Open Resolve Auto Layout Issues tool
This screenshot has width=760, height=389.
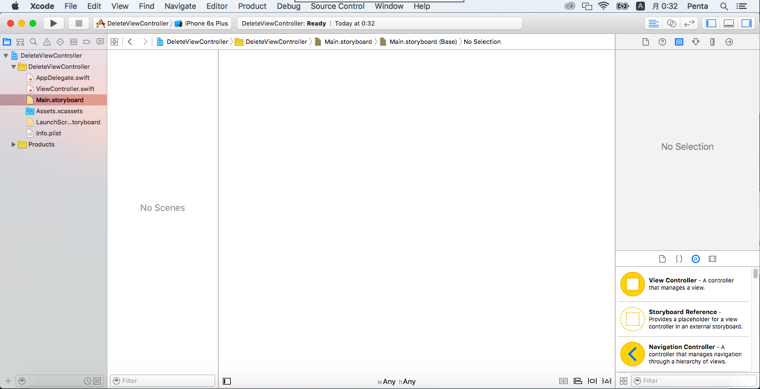[606, 381]
